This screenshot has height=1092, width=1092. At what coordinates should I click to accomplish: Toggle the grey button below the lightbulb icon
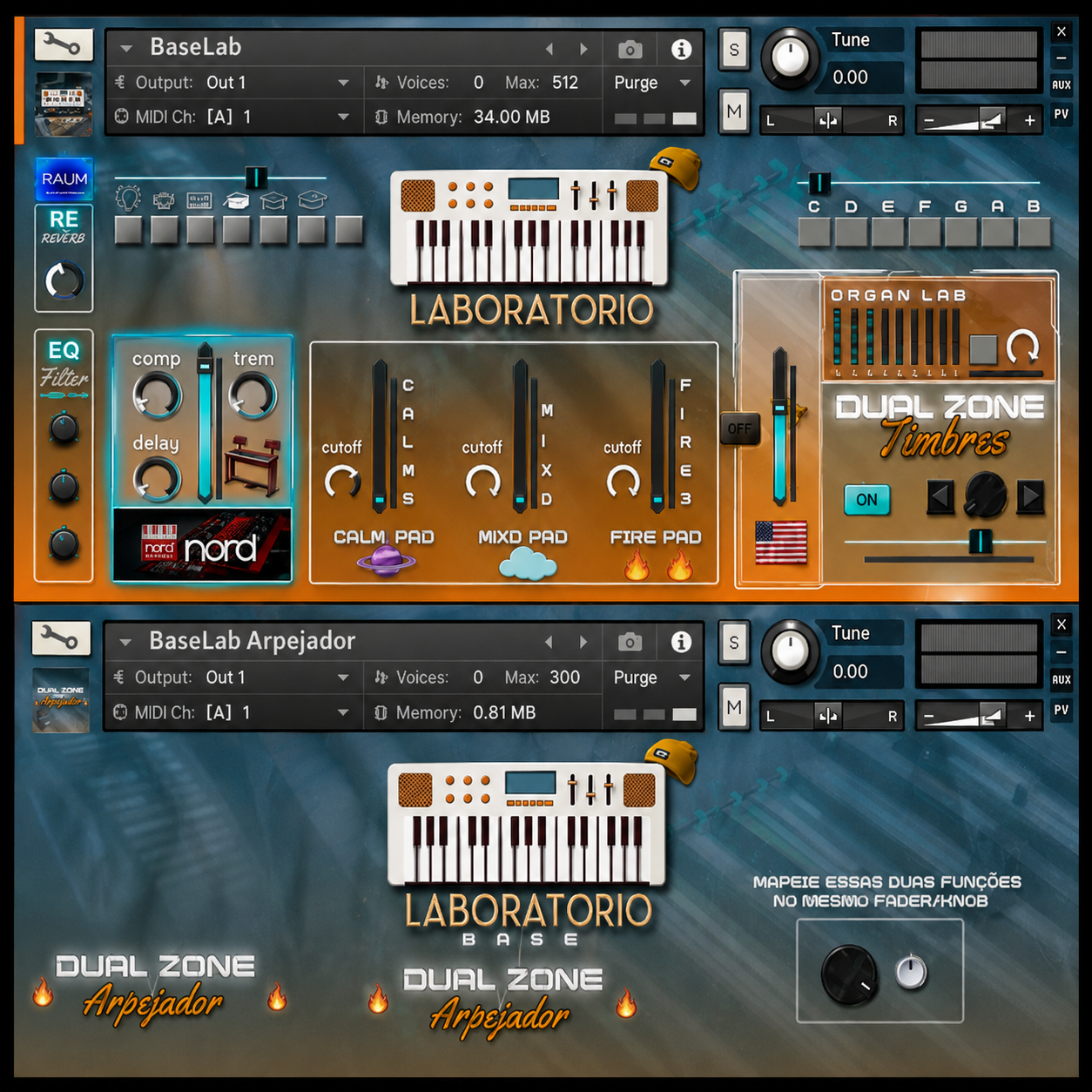coord(129,230)
